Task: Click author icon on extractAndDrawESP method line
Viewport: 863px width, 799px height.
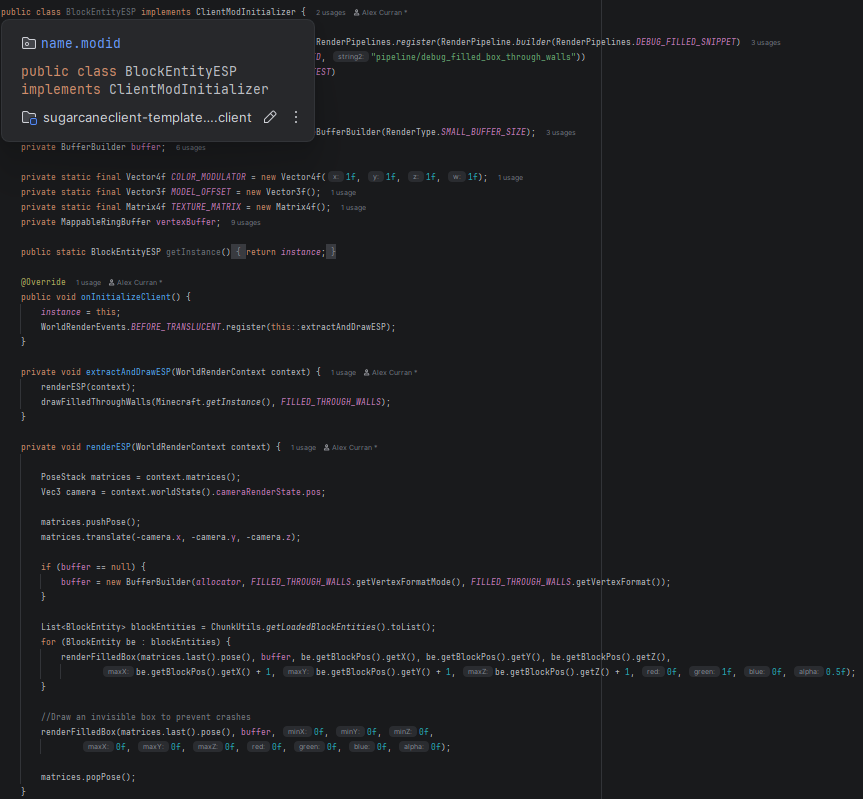Action: pyautogui.click(x=365, y=372)
